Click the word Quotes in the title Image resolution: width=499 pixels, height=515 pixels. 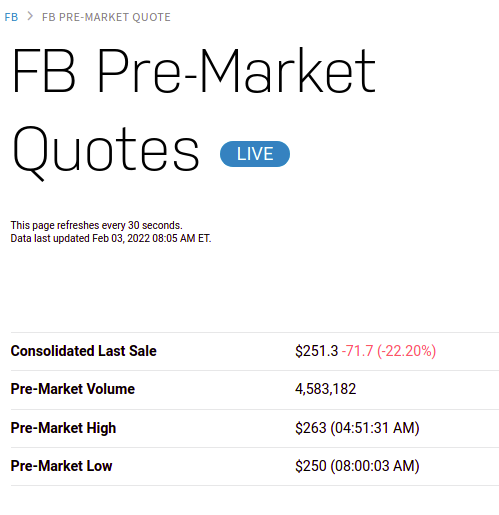coord(106,153)
